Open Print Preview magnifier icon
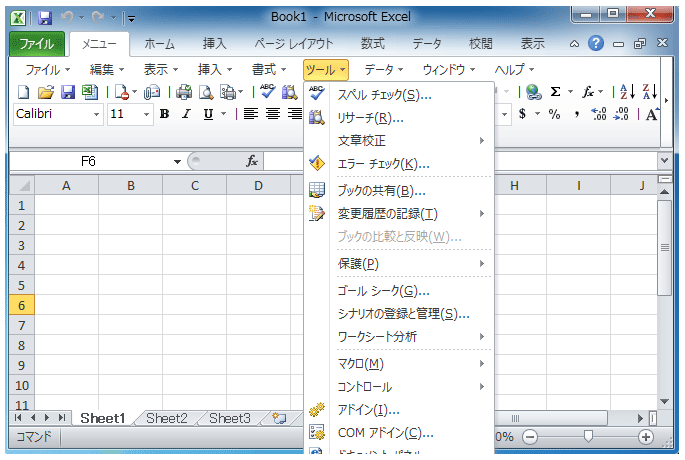The image size is (685, 460). [x=206, y=92]
